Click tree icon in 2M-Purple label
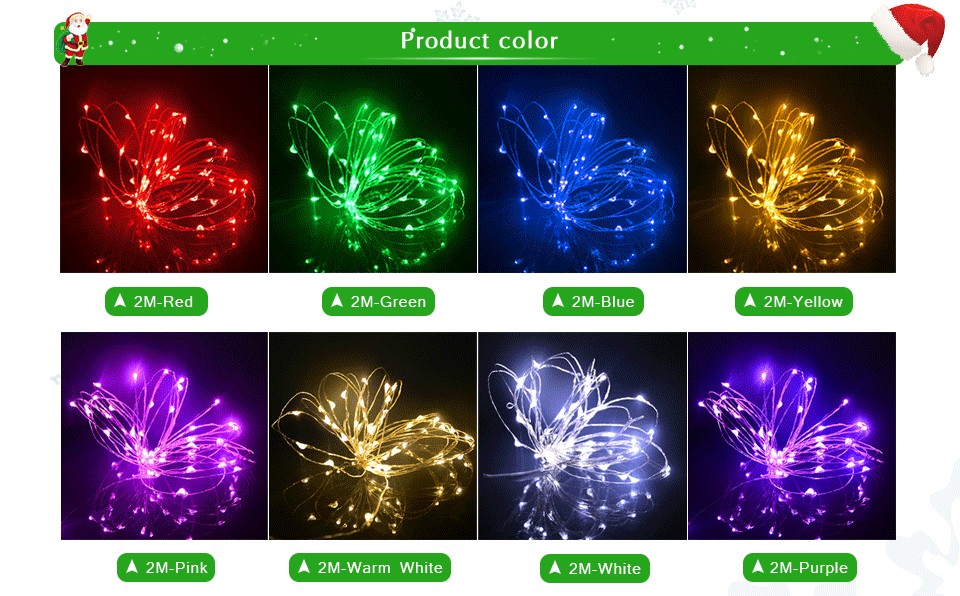Screen dimensions: 960x596 [x=758, y=567]
